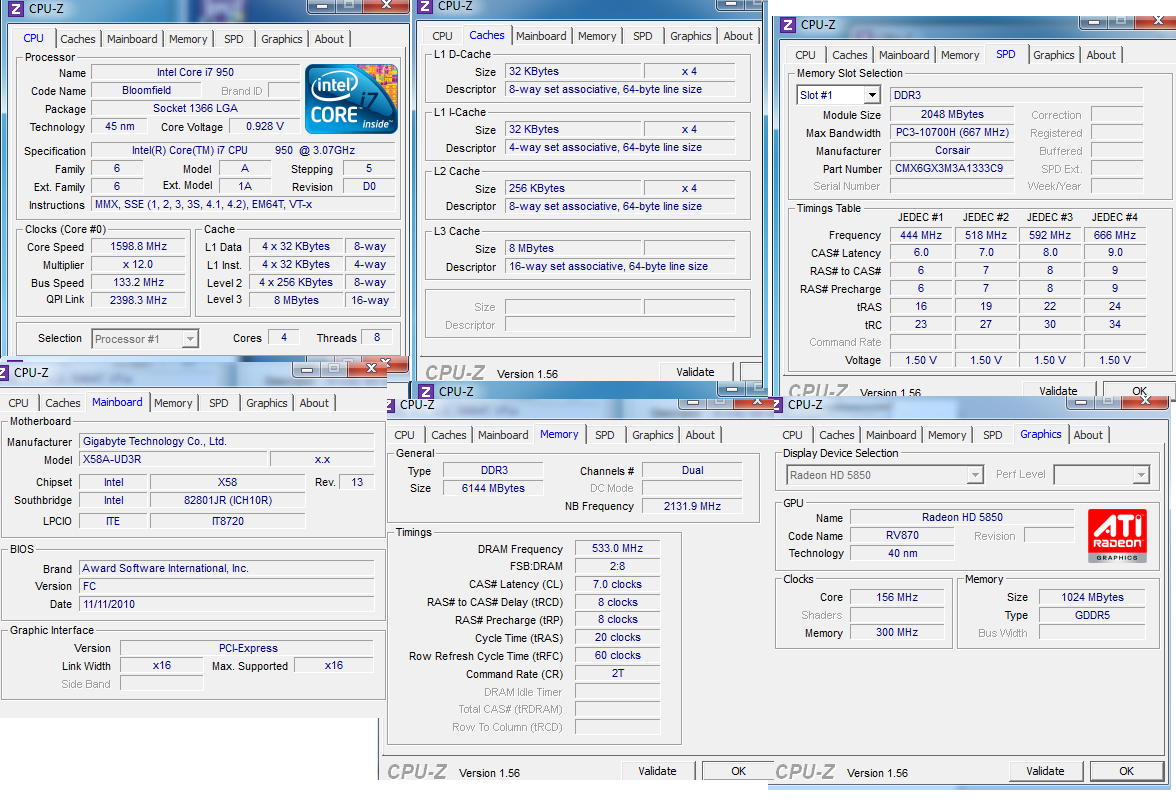Switch to CPU tab in the GPU window

click(792, 435)
